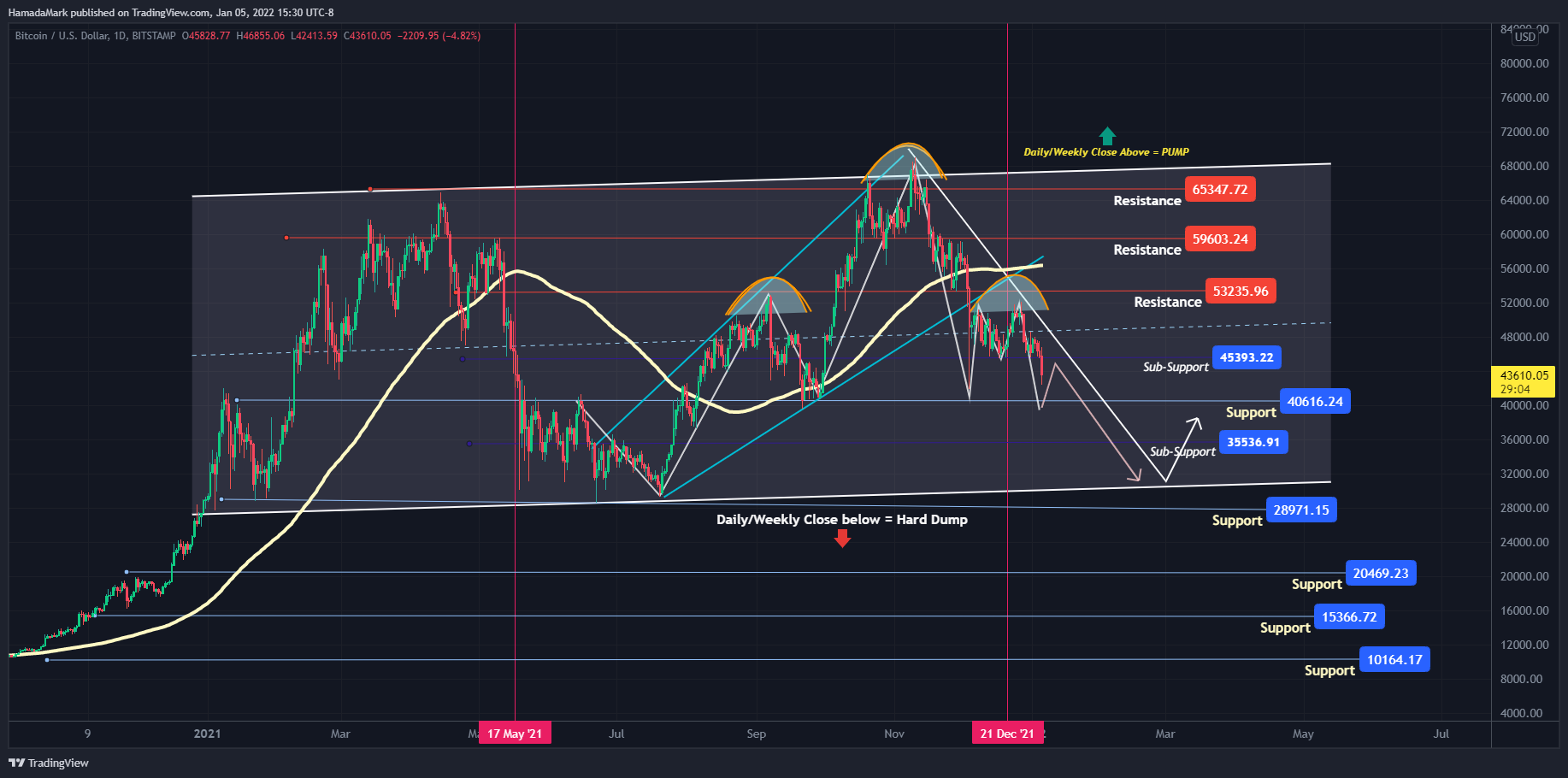
Task: Click the TradingView logo at bottom left
Action: click(49, 763)
